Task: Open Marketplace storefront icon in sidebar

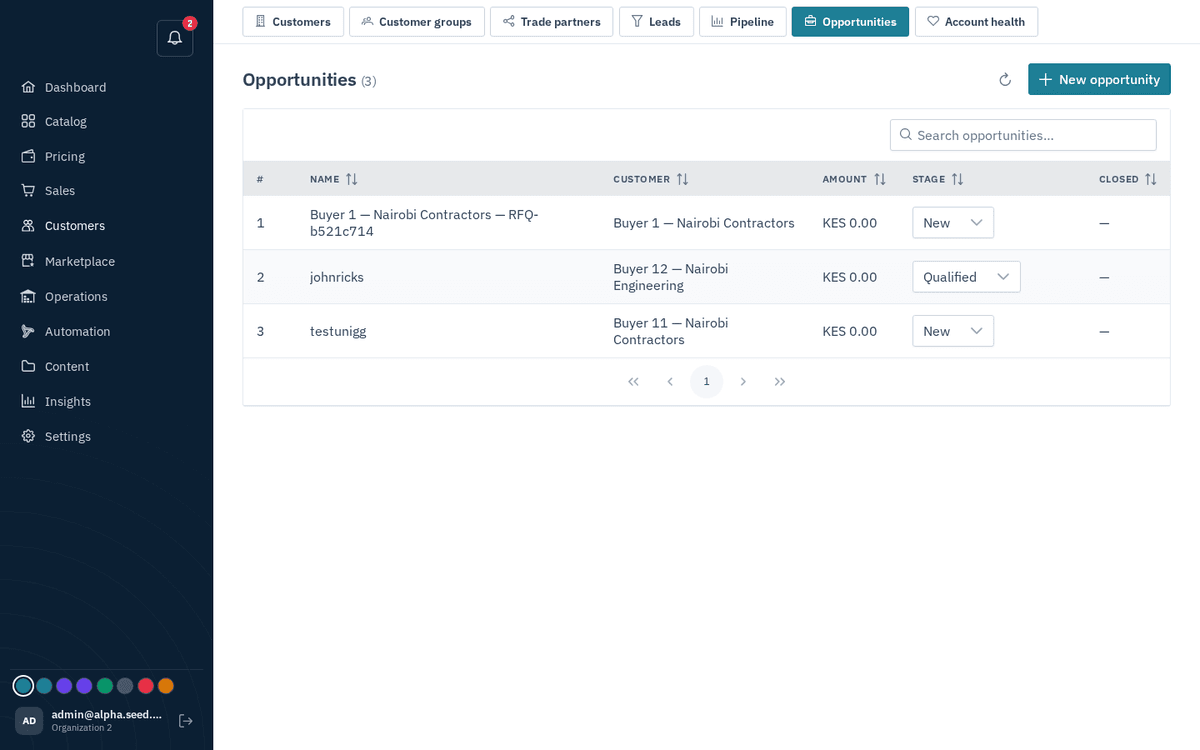Action: (x=28, y=261)
